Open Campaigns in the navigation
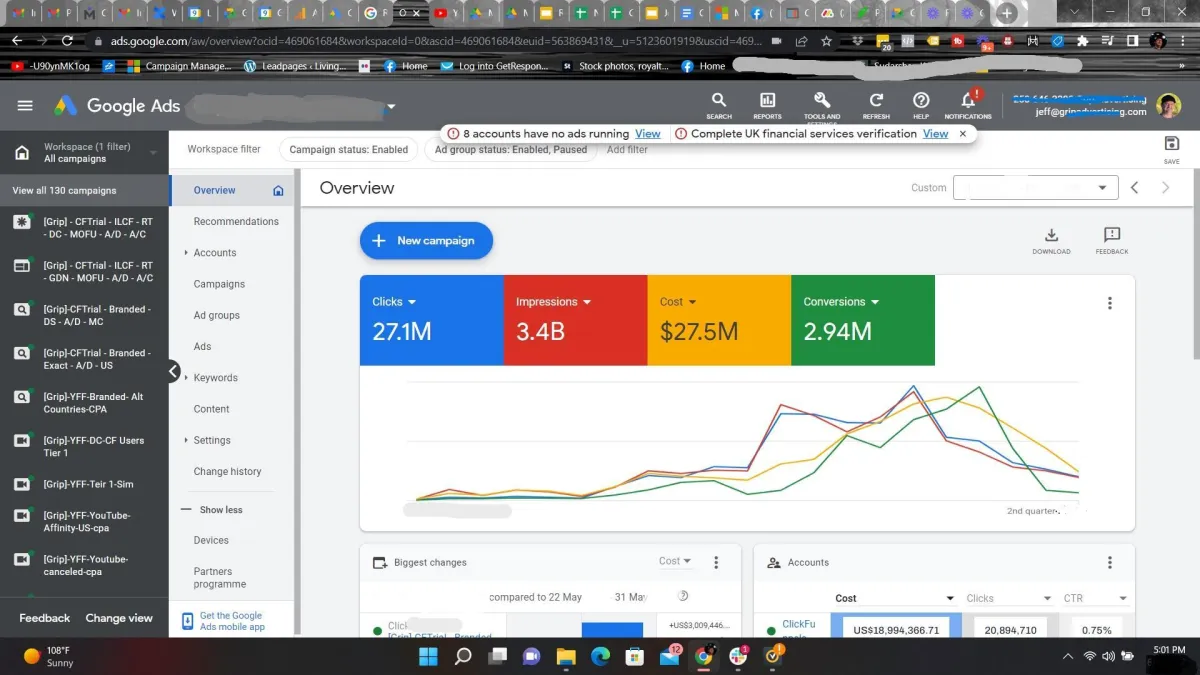Screen dimensions: 1200x675 click(x=219, y=284)
